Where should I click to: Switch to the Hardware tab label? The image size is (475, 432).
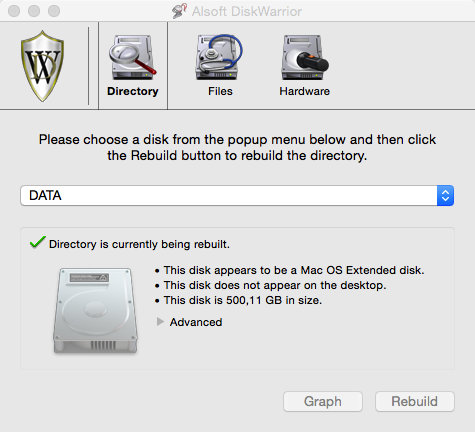[305, 91]
